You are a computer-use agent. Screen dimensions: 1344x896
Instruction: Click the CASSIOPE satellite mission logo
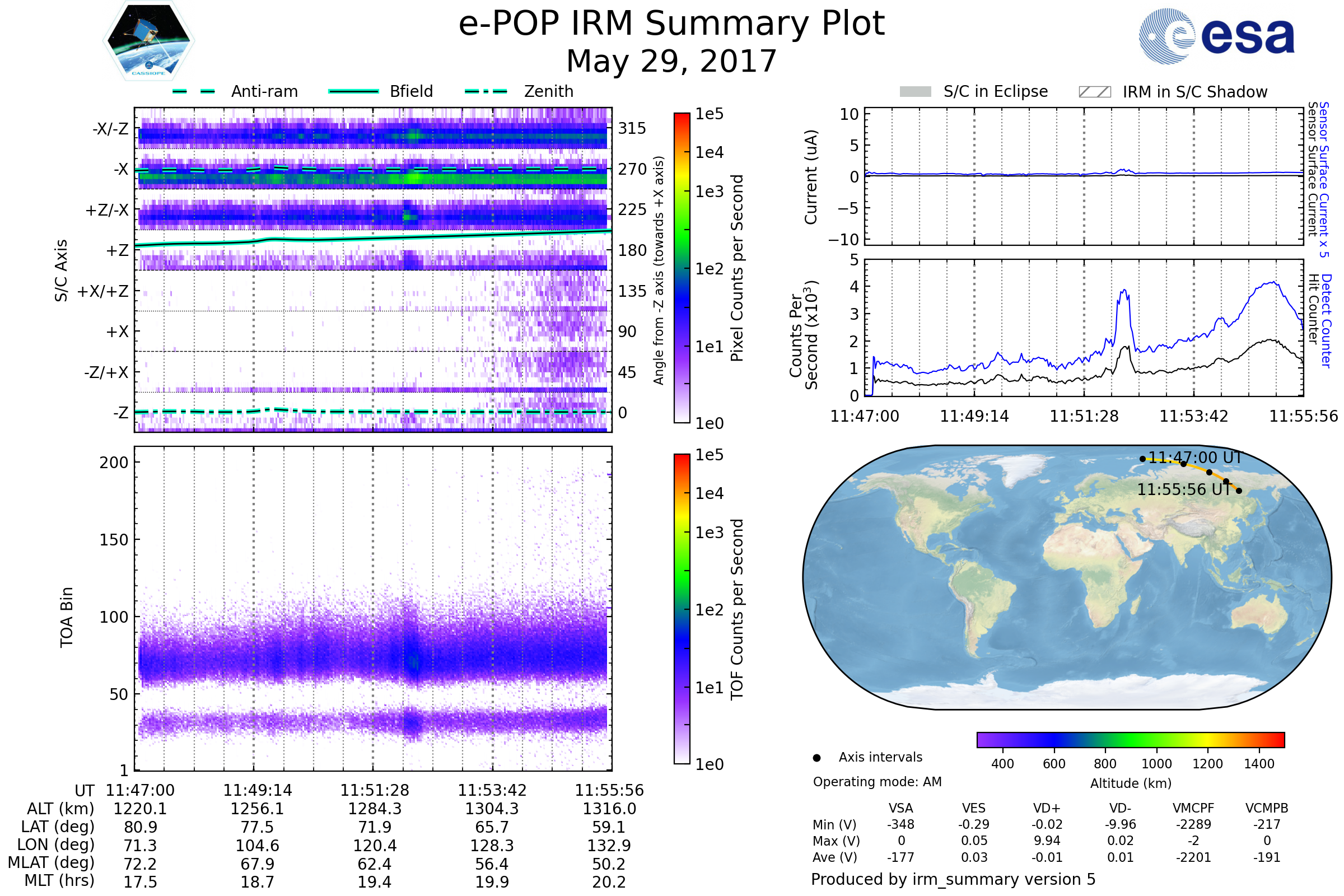coord(148,41)
